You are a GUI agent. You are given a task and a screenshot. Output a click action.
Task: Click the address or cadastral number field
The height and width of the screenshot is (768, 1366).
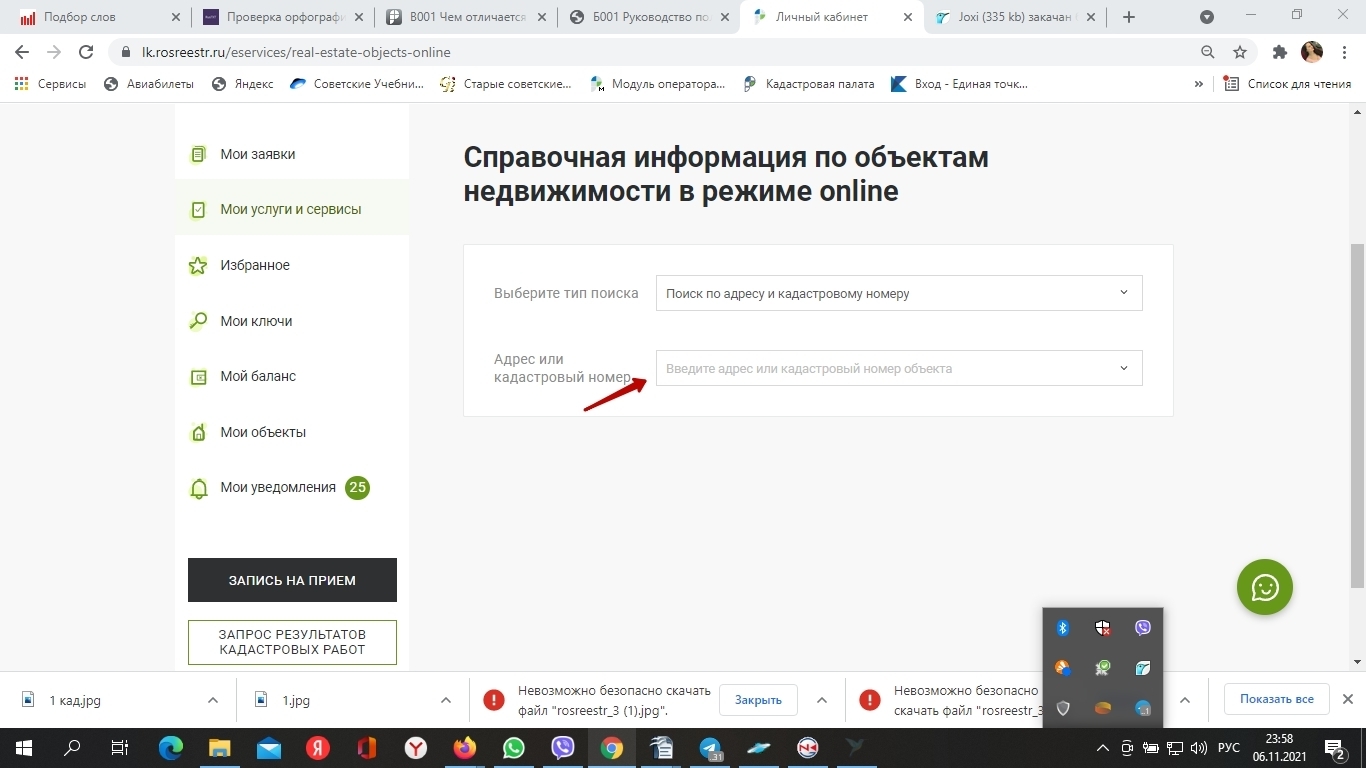(899, 368)
